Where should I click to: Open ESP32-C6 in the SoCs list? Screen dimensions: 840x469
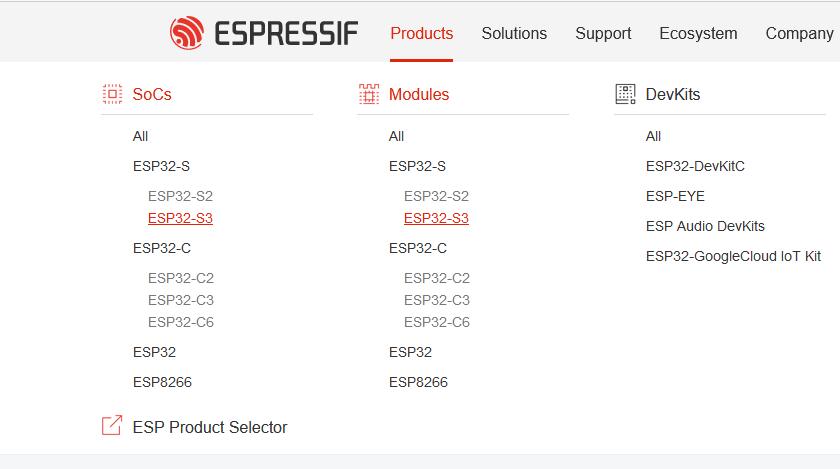(x=180, y=322)
